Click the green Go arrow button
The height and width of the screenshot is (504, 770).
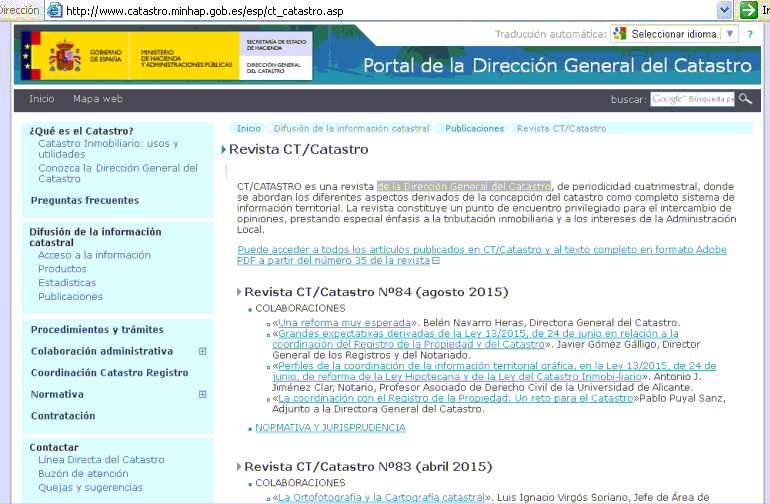click(x=748, y=9)
